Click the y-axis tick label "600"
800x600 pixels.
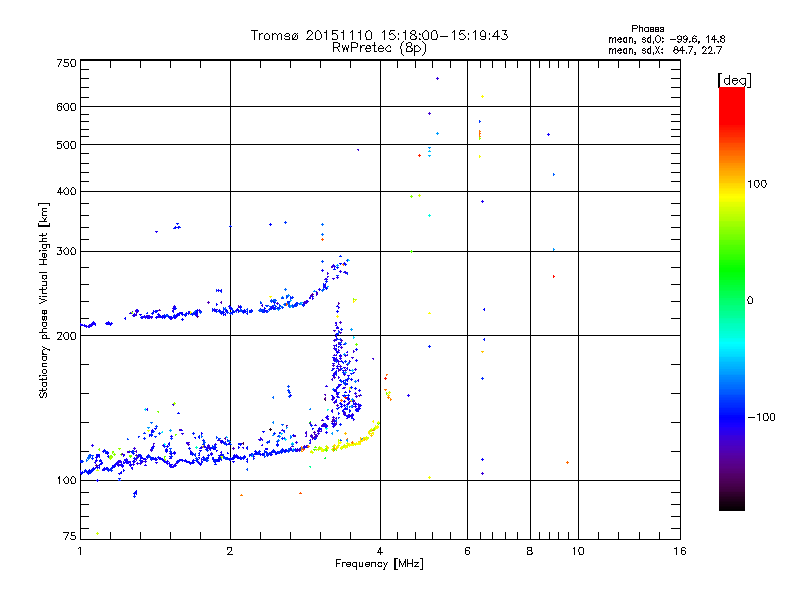point(66,107)
